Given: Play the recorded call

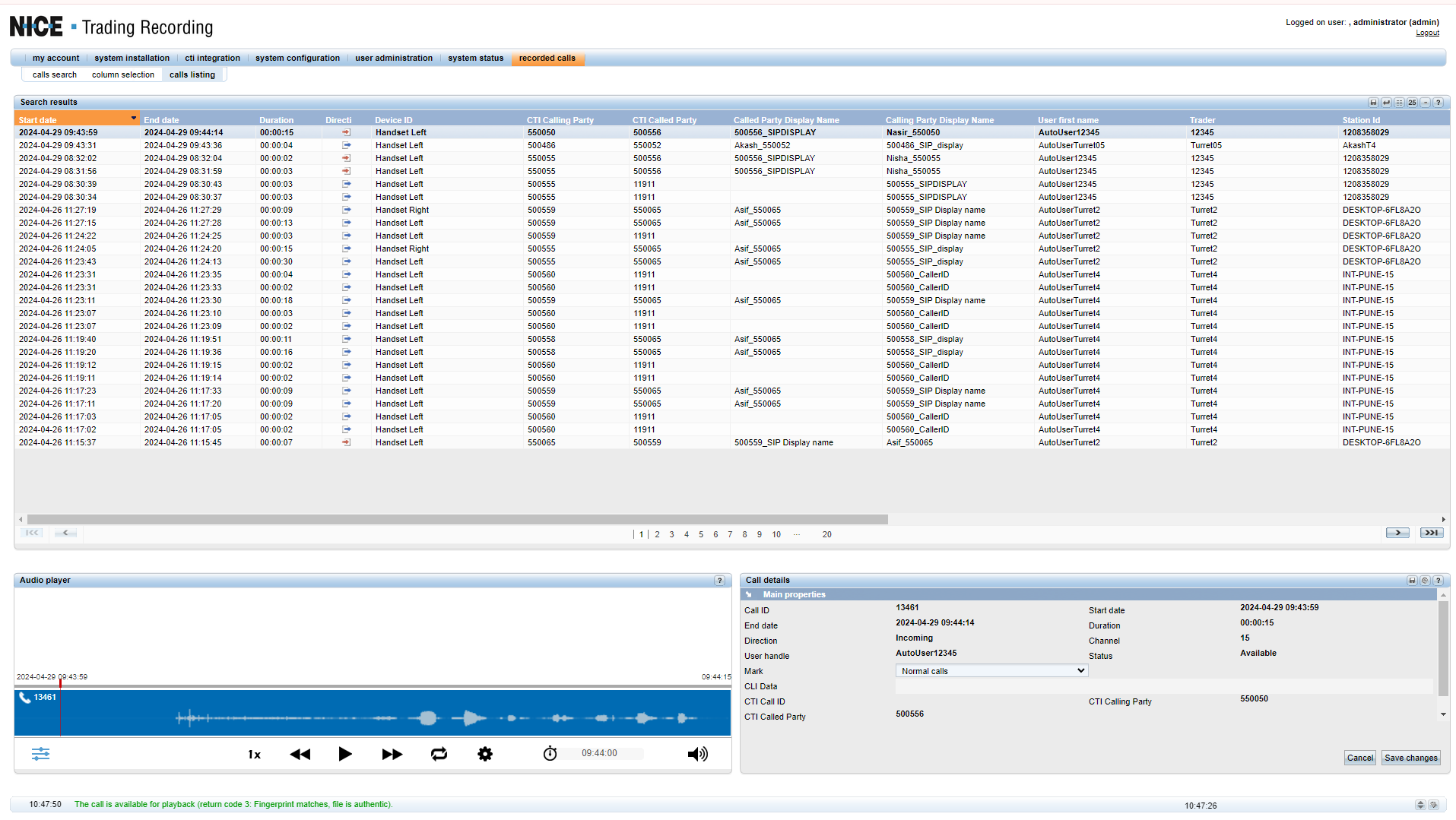Looking at the screenshot, I should [345, 754].
